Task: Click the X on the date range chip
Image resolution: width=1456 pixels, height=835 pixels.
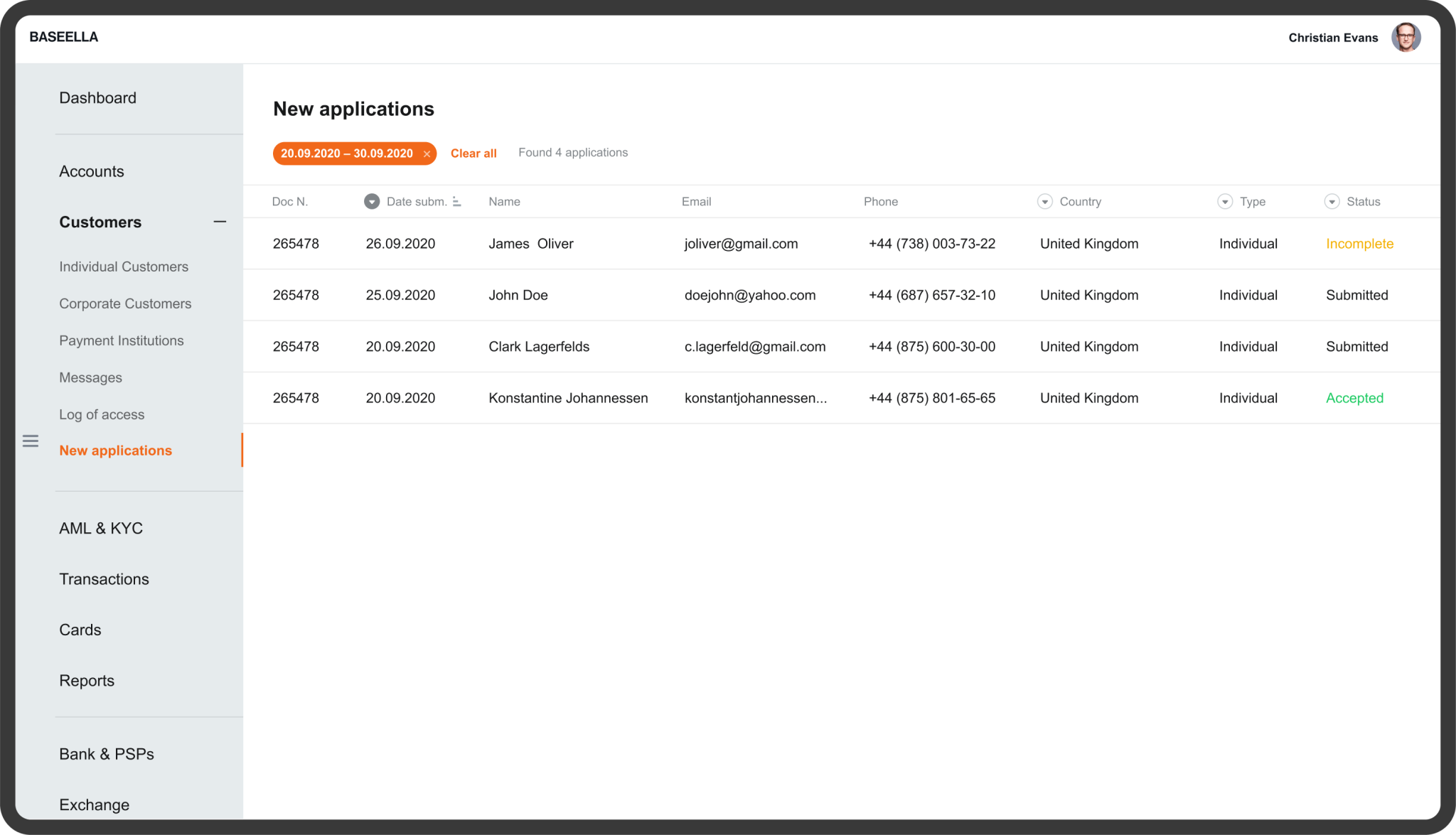Action: click(427, 153)
